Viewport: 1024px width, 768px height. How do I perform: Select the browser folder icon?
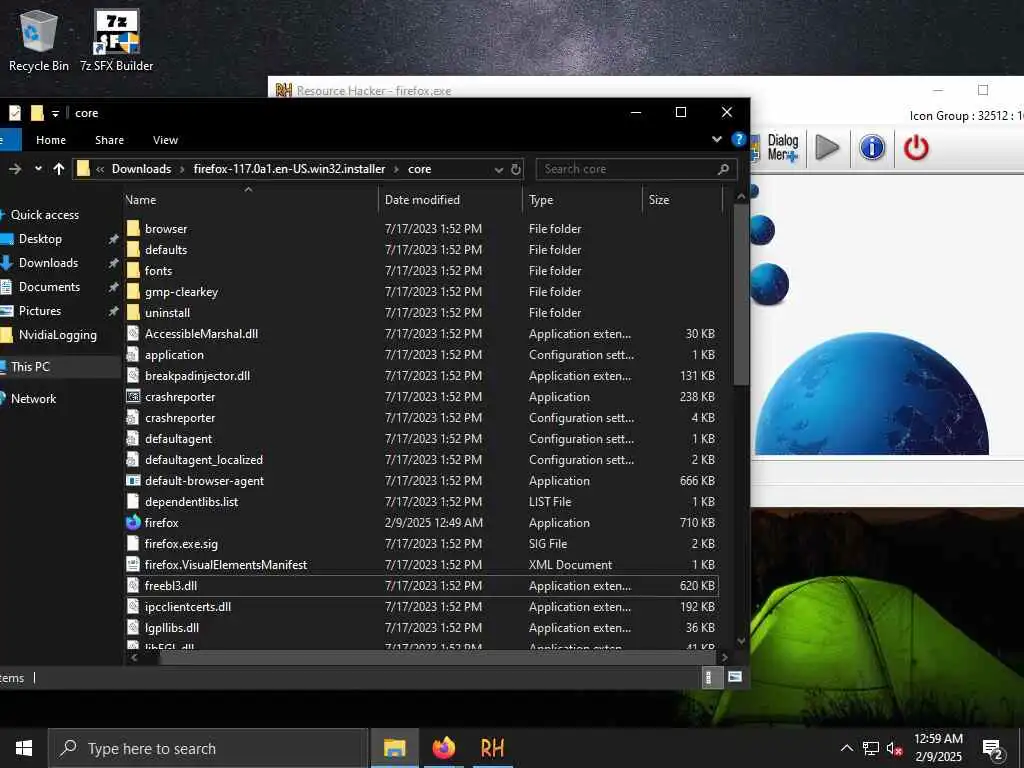[133, 229]
